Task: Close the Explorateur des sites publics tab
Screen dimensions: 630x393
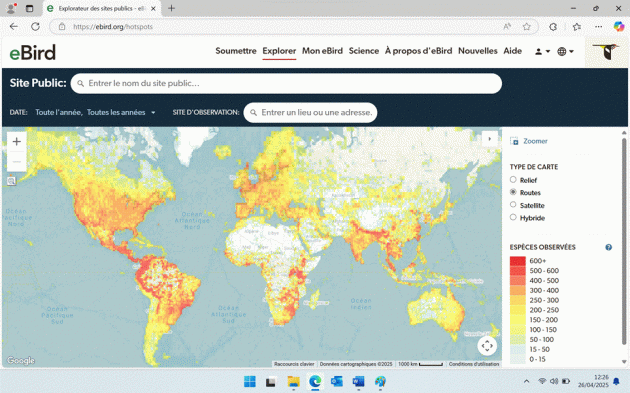Action: [x=153, y=8]
